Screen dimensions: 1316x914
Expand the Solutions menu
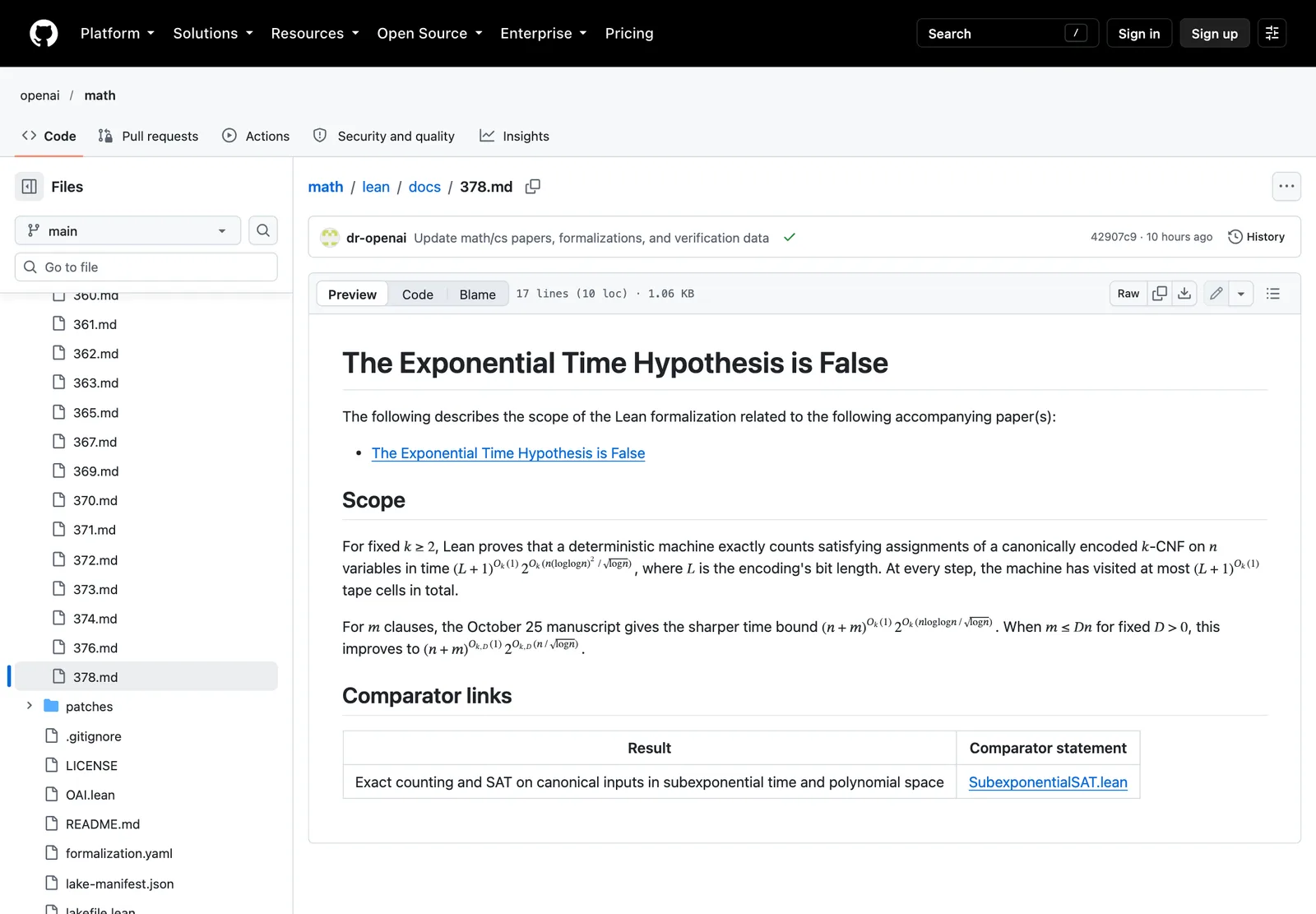tap(213, 34)
